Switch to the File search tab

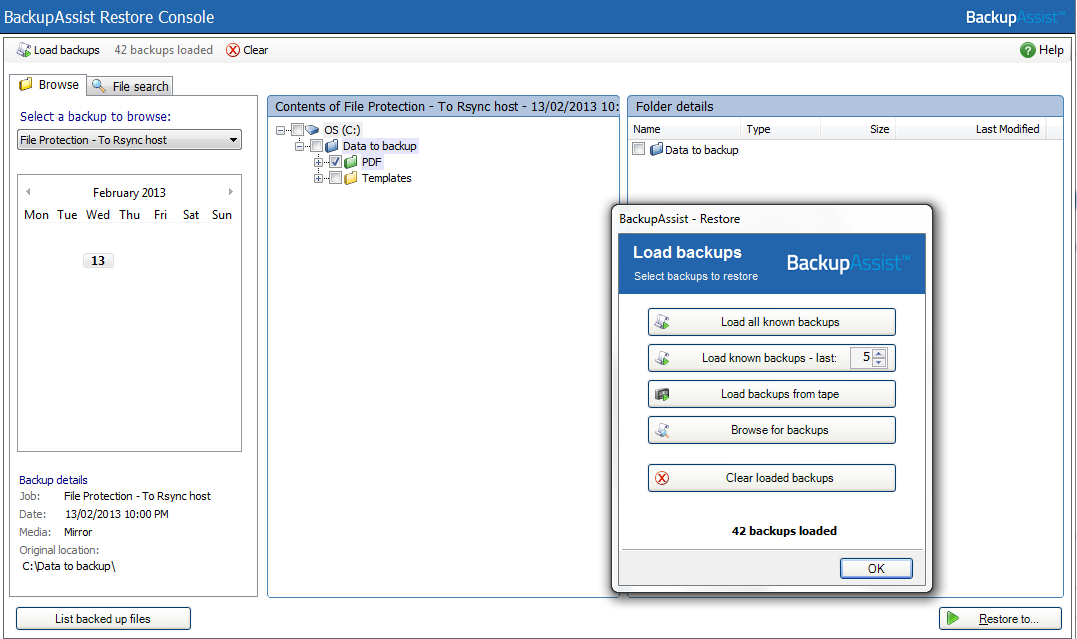pos(130,86)
